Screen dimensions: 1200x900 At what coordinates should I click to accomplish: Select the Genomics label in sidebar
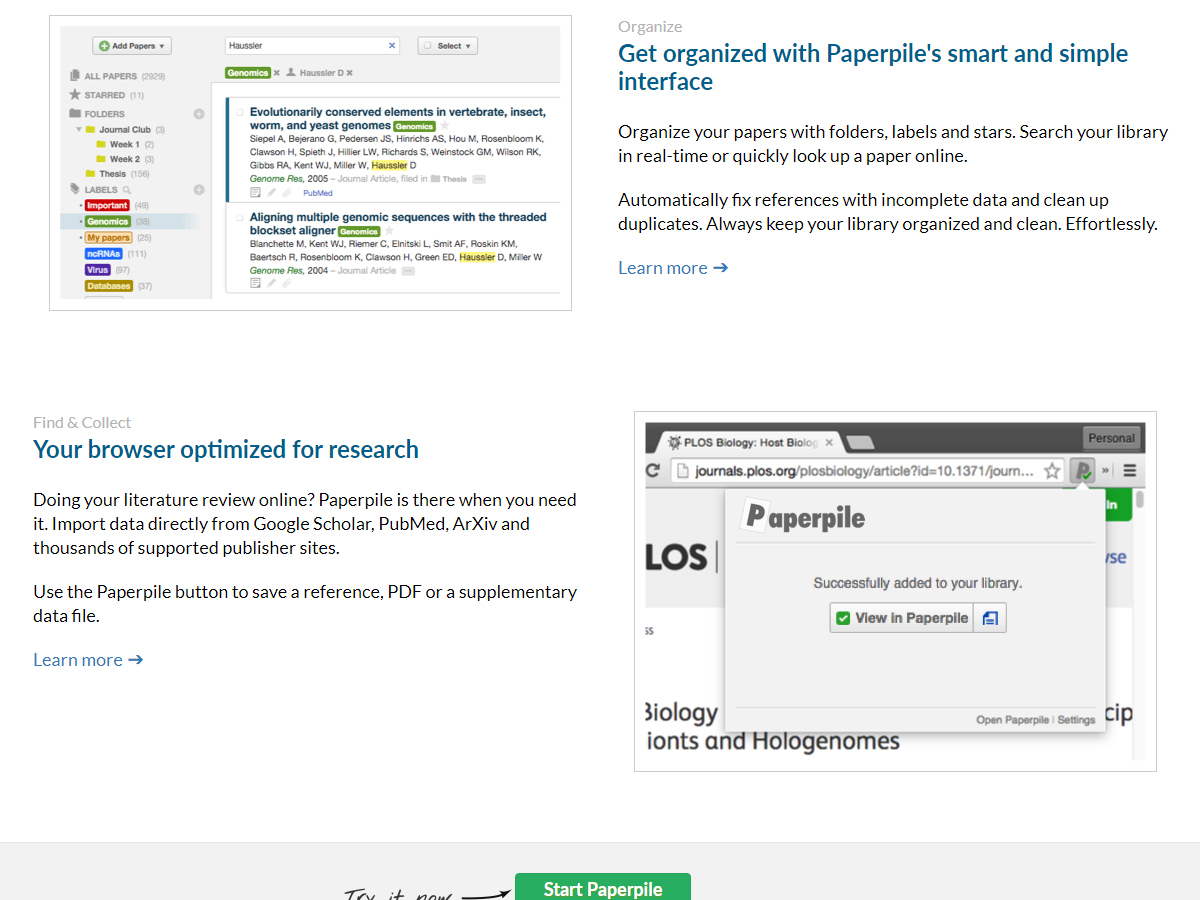click(x=107, y=222)
